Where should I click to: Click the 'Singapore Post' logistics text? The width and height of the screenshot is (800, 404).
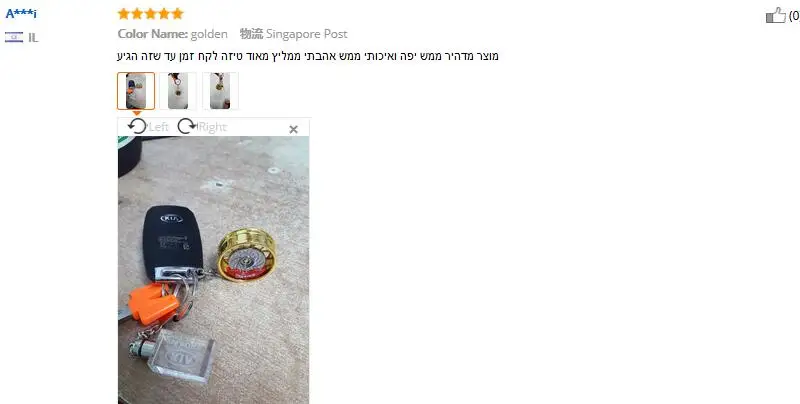[x=306, y=34]
